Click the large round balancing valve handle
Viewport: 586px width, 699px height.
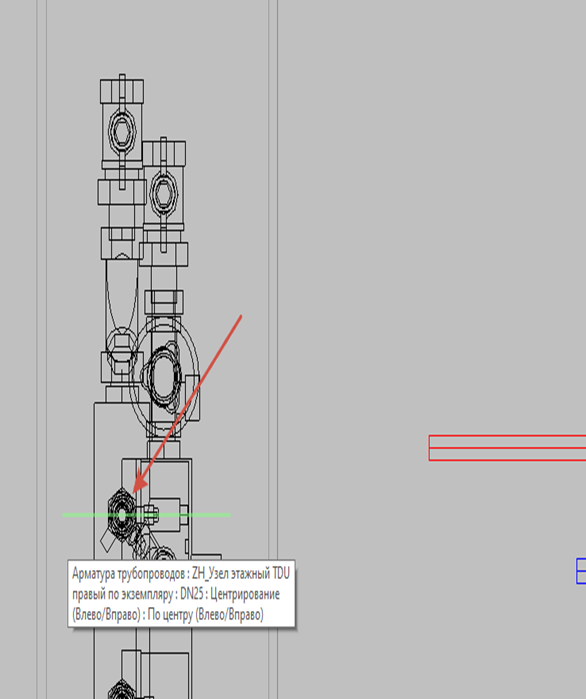point(164,374)
